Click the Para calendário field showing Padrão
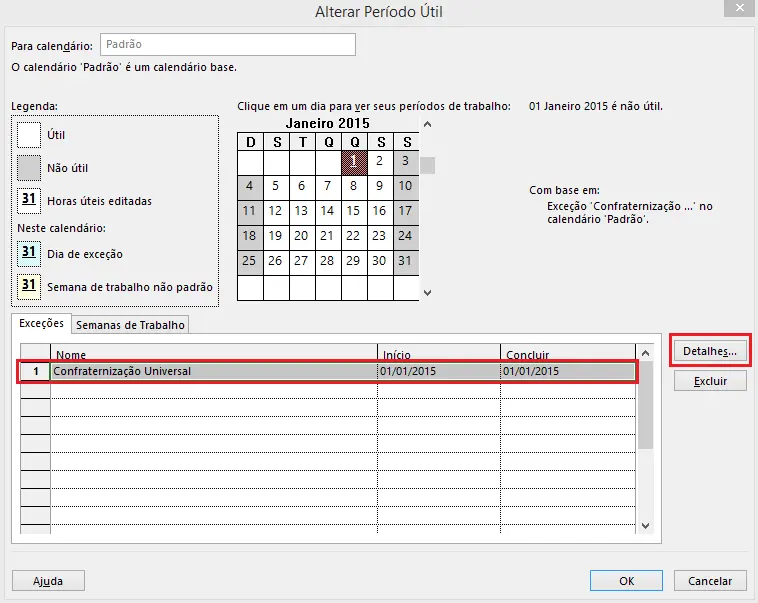Screen dimensions: 758x603 pos(228,44)
